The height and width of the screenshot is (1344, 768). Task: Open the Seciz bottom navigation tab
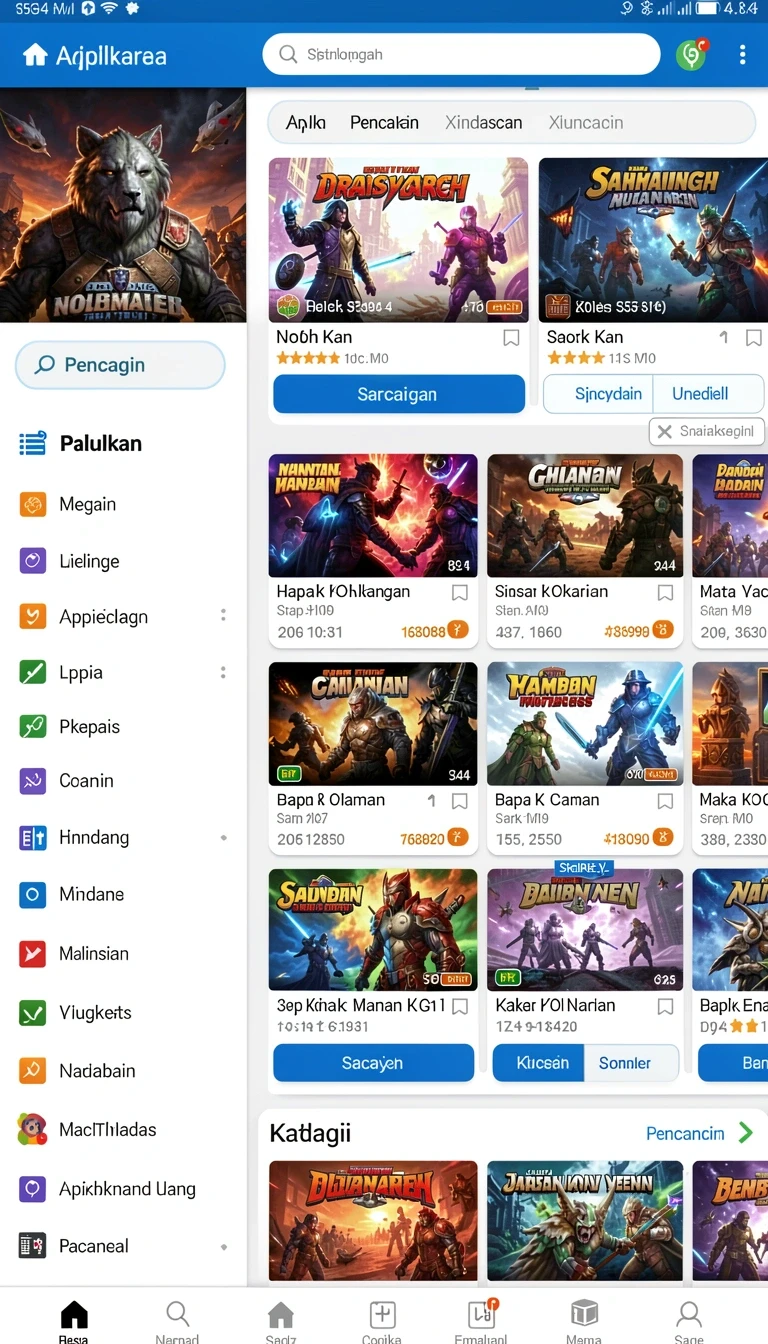(x=281, y=1322)
